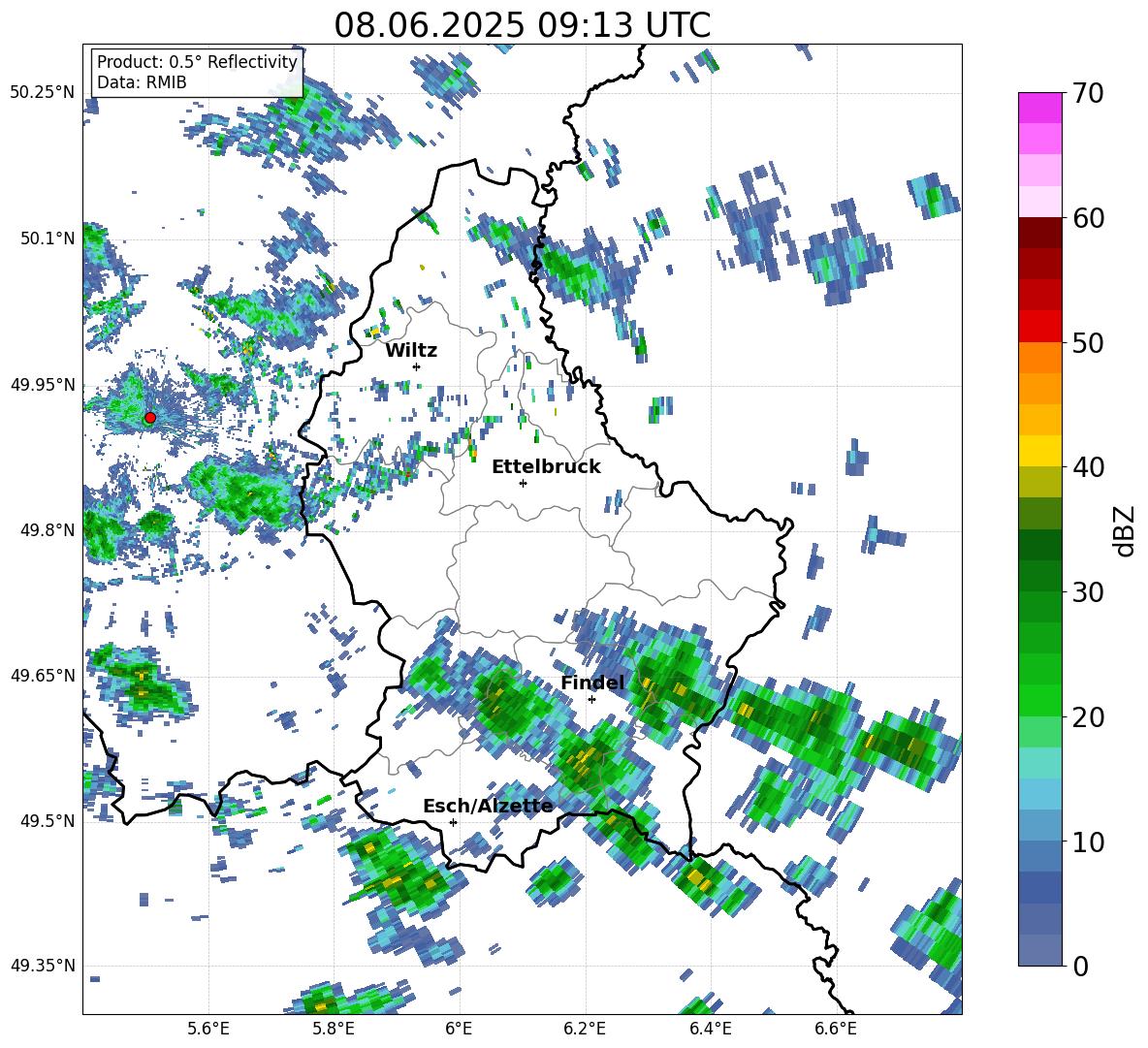The width and height of the screenshot is (1148, 1048).
Task: Click the 50.25°N latitude label
Action: click(43, 93)
